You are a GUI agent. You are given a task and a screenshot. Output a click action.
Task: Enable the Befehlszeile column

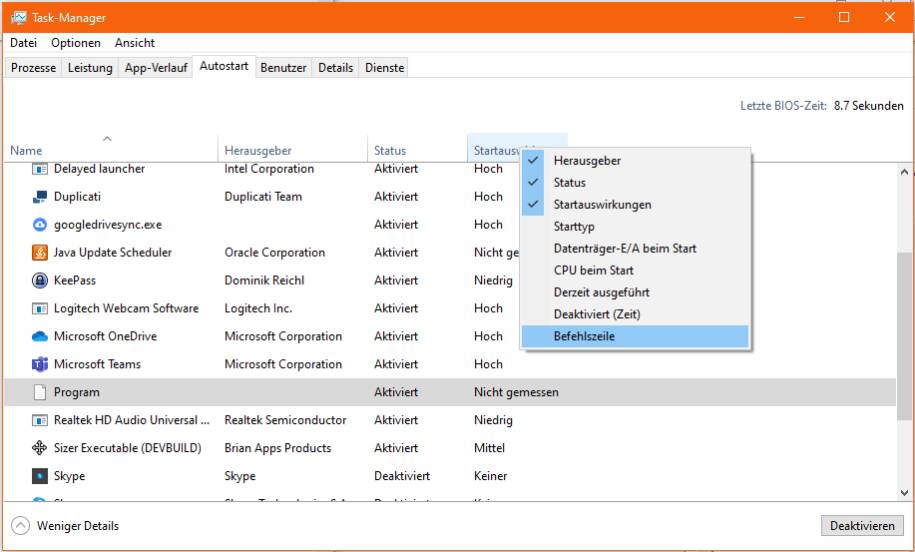[x=635, y=337]
